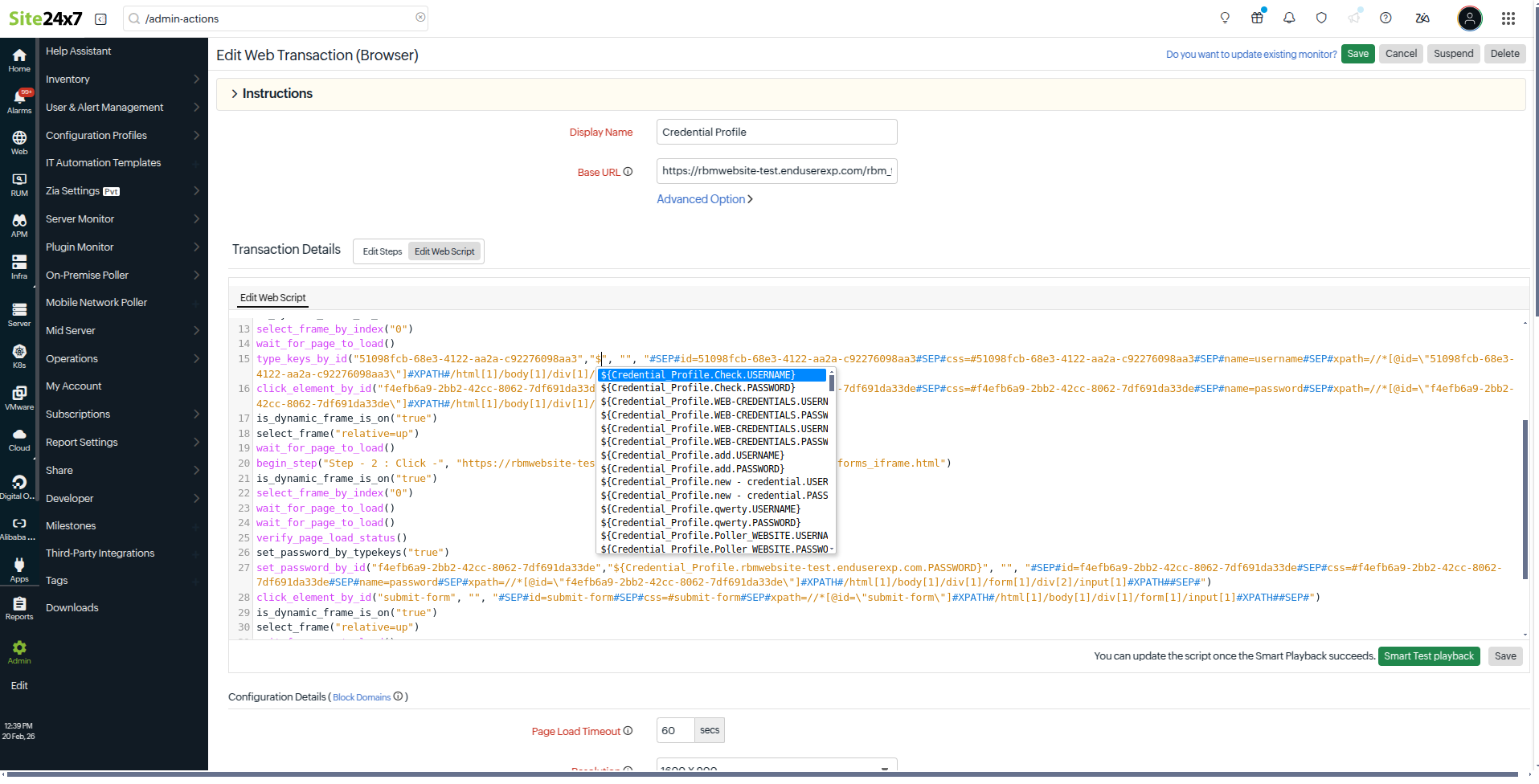Viewport: 1539px width, 784px height.
Task: Open the Alarms section from sidebar
Action: click(x=18, y=100)
